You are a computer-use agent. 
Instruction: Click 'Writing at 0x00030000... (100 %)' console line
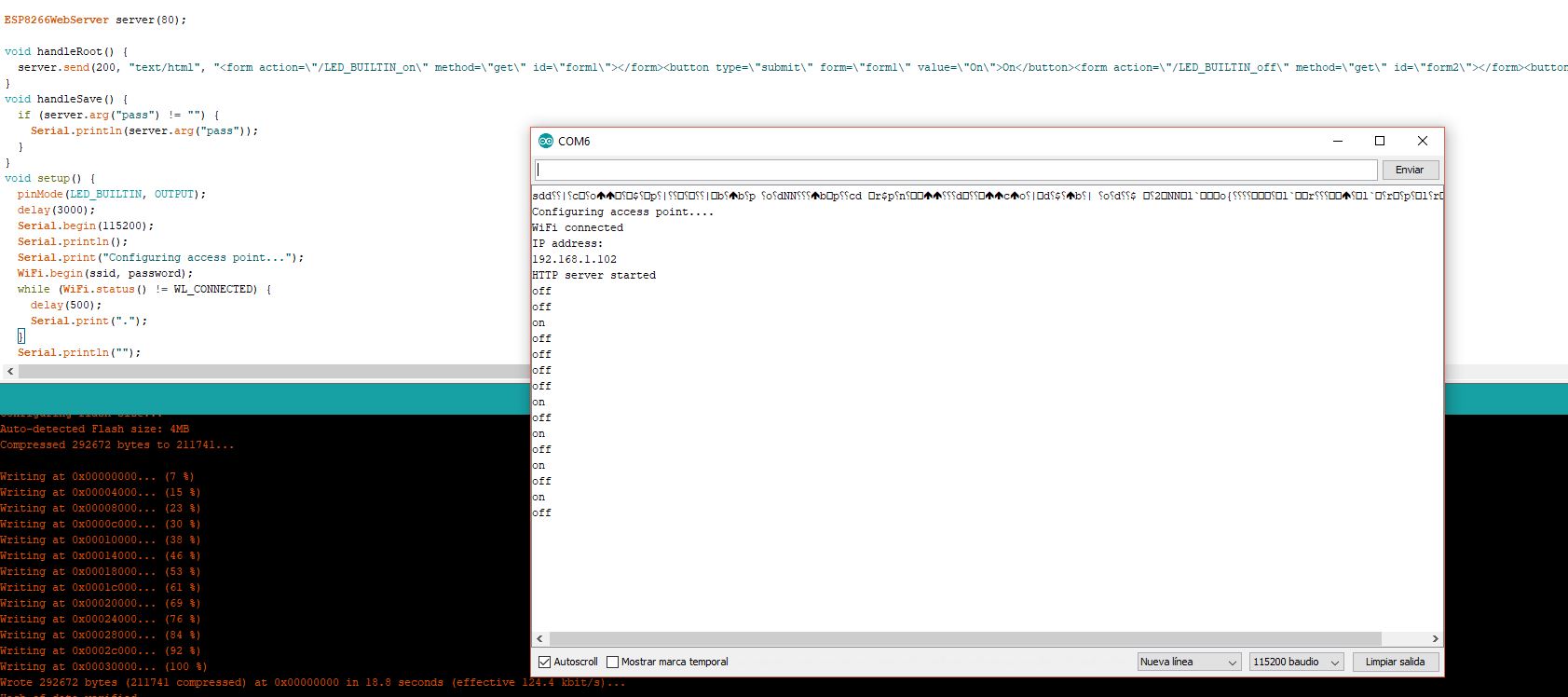(103, 666)
